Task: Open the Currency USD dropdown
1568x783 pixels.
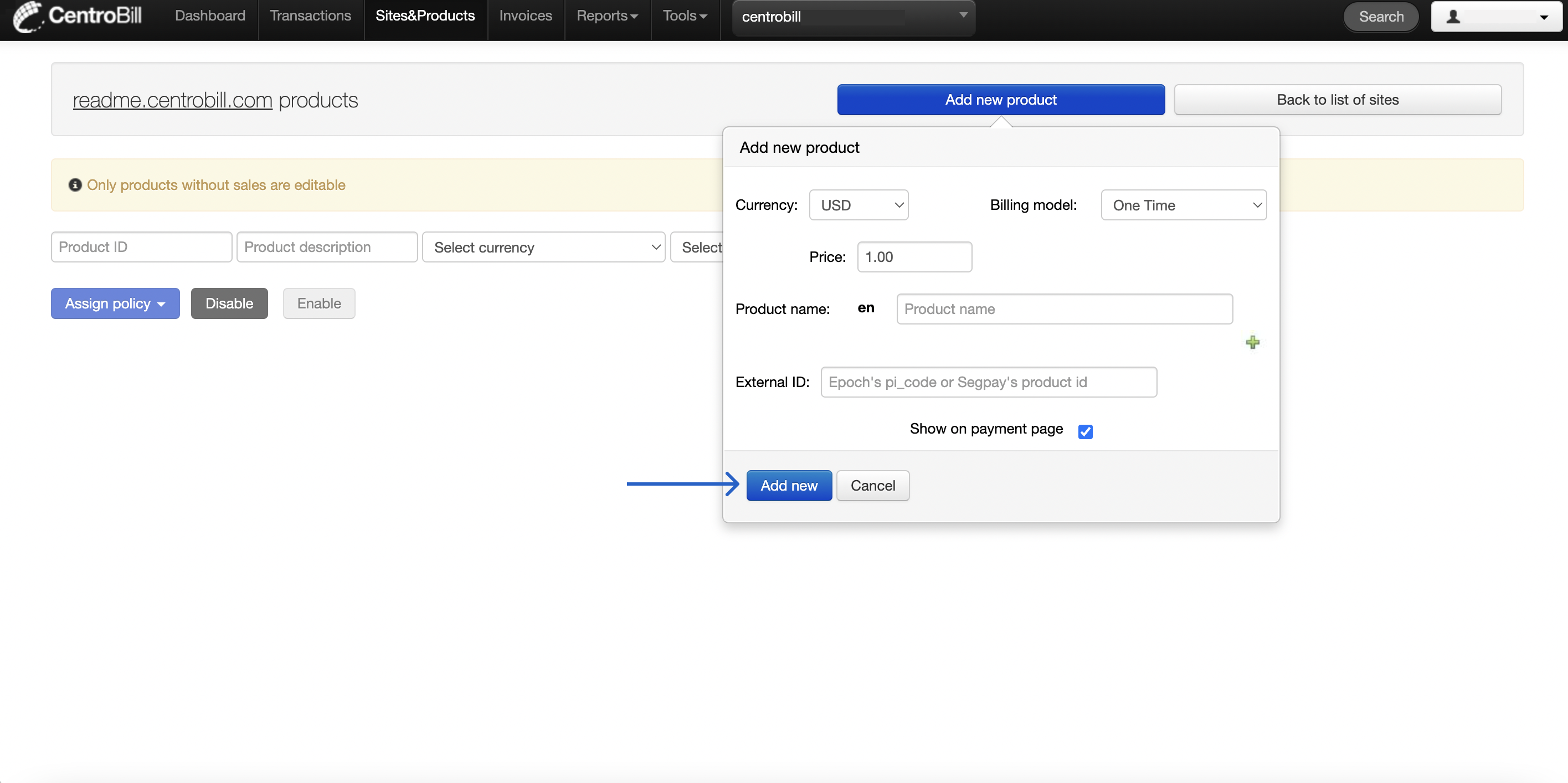Action: pos(858,205)
